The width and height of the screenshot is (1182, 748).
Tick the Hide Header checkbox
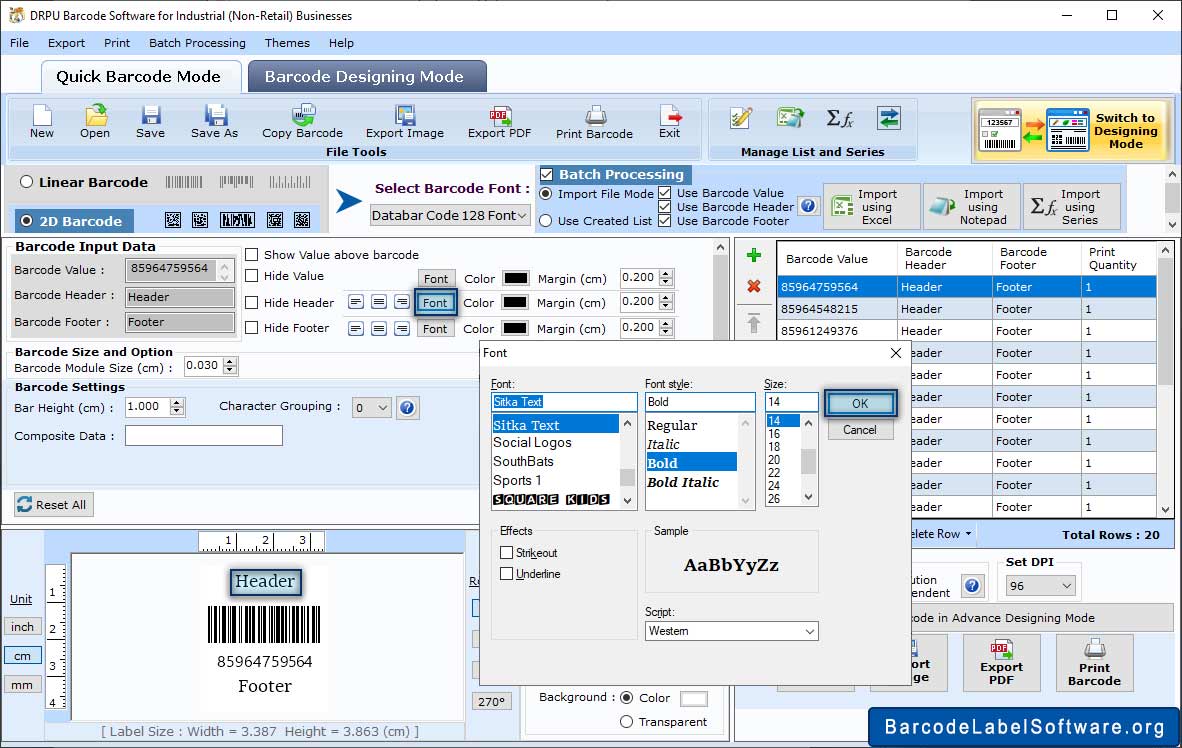tap(252, 302)
